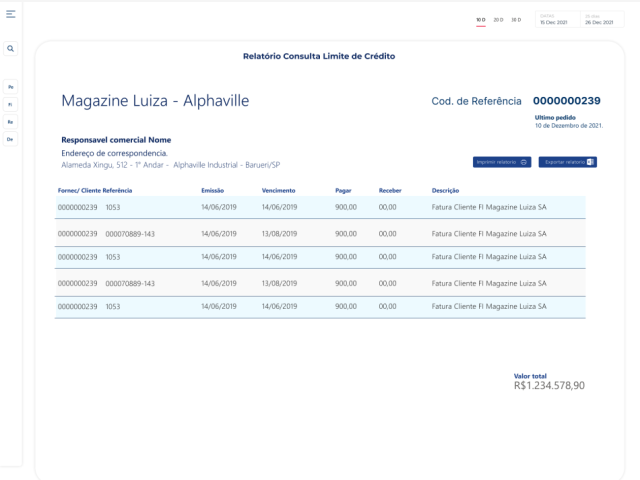This screenshot has width=640, height=480.
Task: Click the total value R$1.234.578,90
Action: coord(549,386)
